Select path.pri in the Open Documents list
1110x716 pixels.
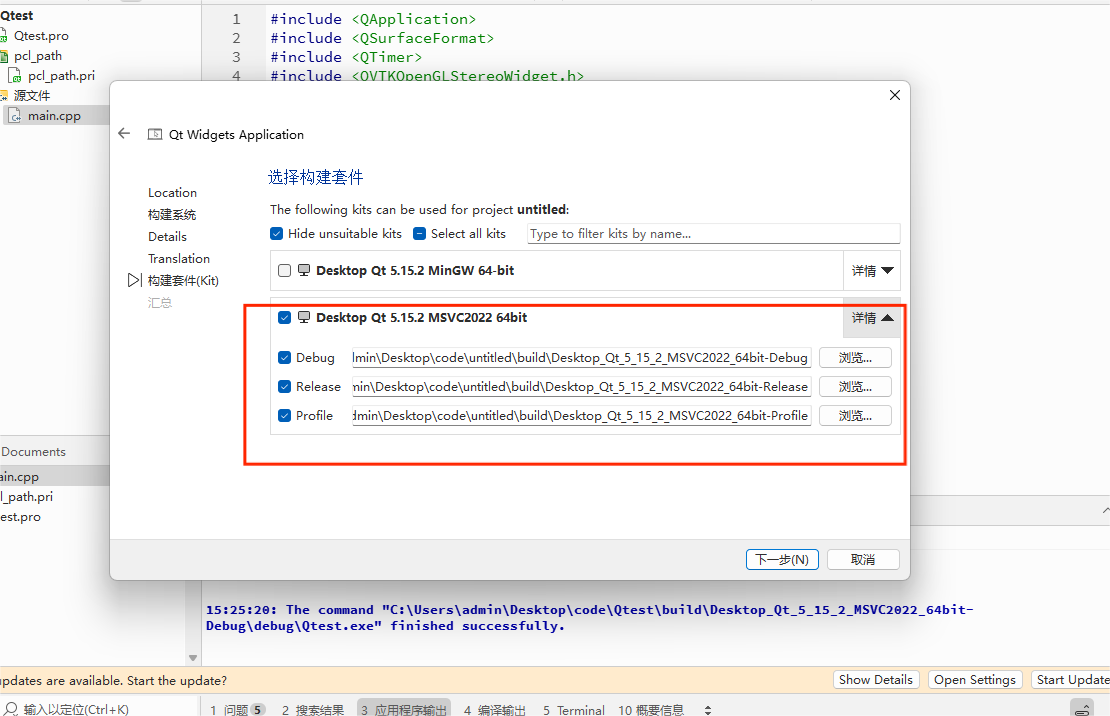27,496
